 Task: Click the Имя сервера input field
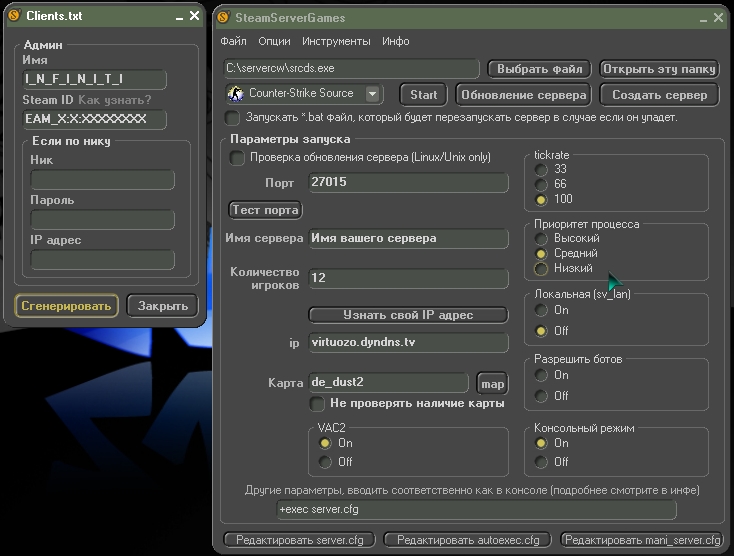(408, 238)
